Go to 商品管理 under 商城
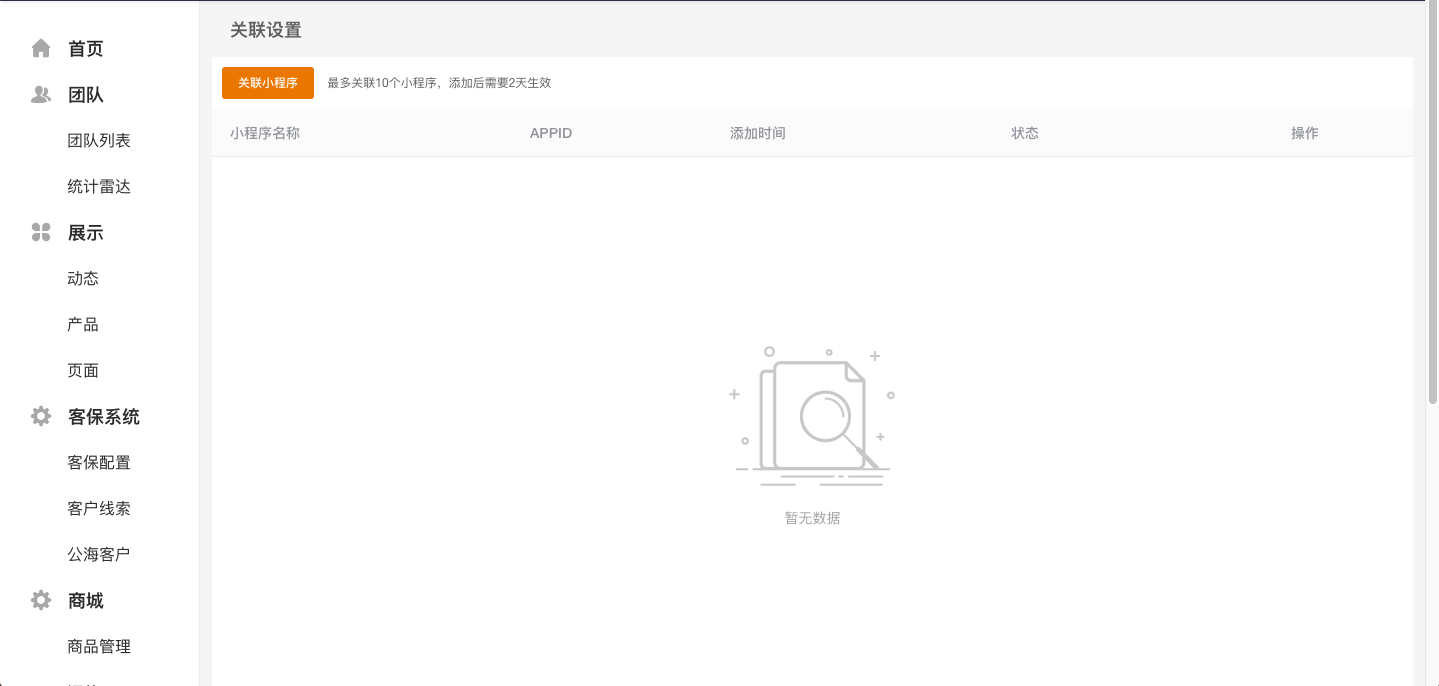Image resolution: width=1439 pixels, height=686 pixels. pyautogui.click(x=99, y=647)
